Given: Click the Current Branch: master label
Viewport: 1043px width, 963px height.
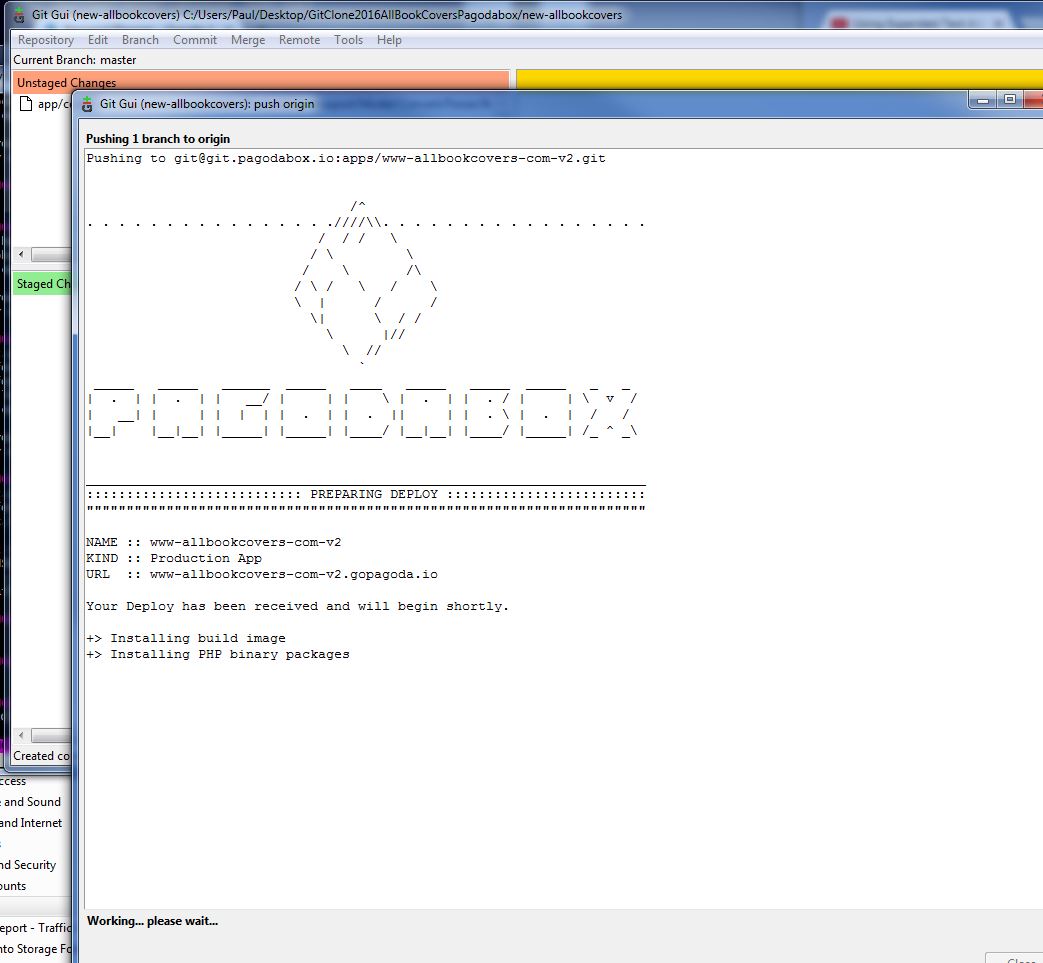Looking at the screenshot, I should (x=74, y=60).
